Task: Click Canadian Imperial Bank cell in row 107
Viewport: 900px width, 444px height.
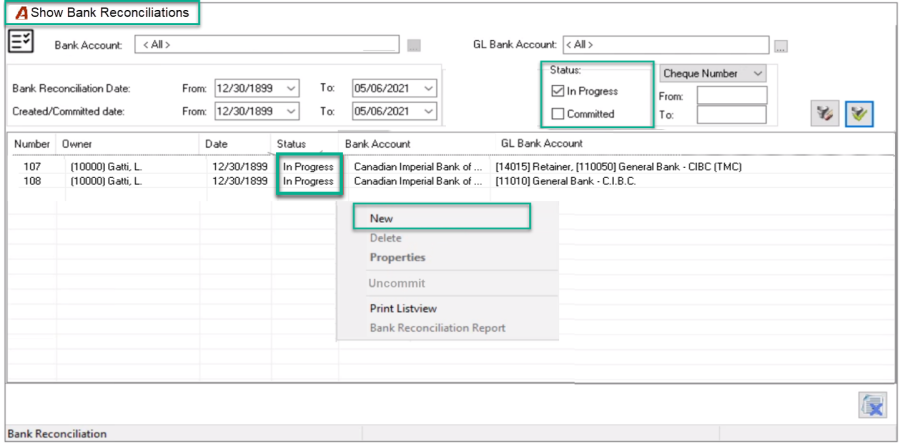Action: pyautogui.click(x=418, y=167)
